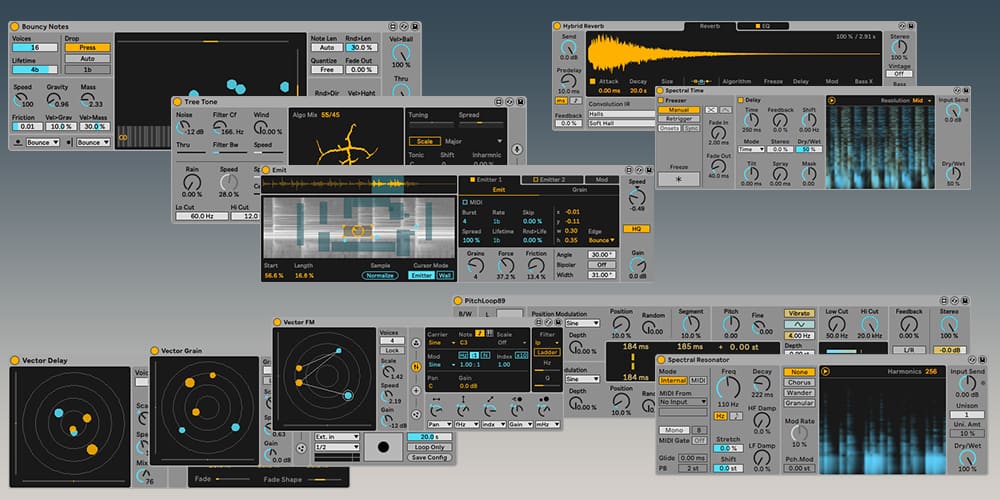This screenshot has width=1000, height=500.
Task: Toggle Bouncy Notes device activator
Action: point(15,27)
